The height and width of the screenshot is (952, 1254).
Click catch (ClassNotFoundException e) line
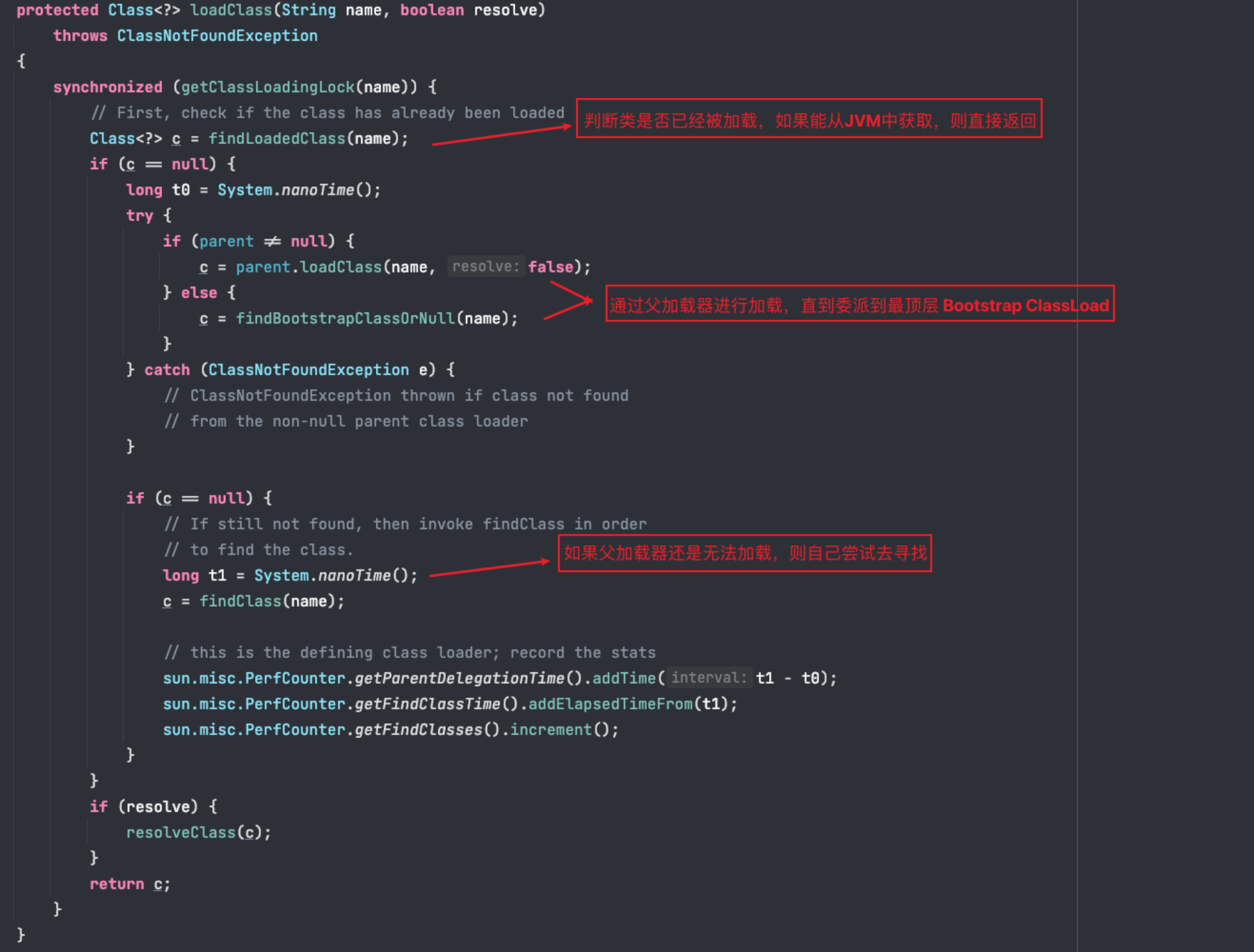click(x=291, y=370)
